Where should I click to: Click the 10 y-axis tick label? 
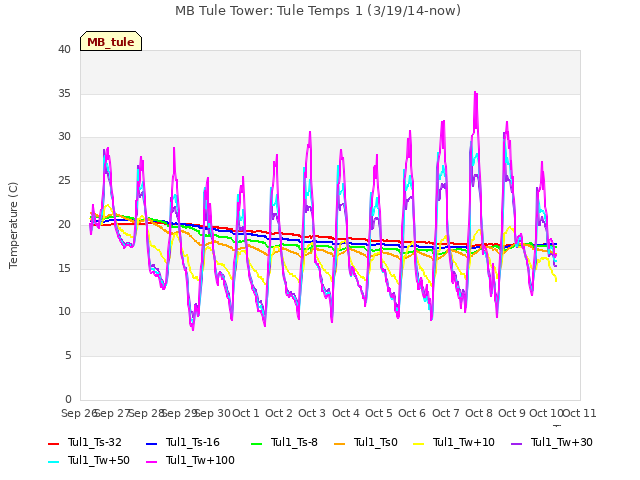pyautogui.click(x=64, y=312)
